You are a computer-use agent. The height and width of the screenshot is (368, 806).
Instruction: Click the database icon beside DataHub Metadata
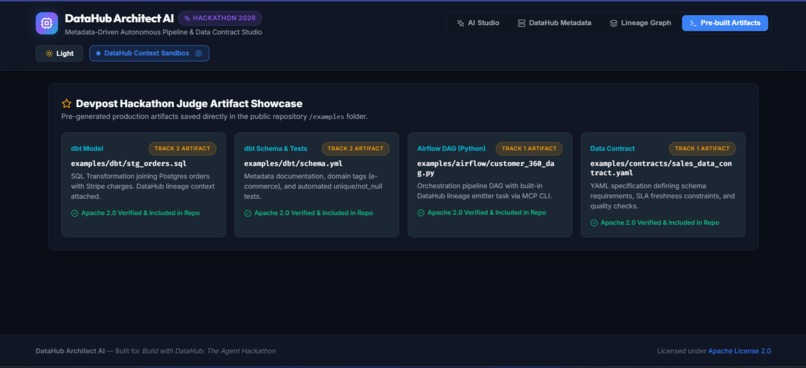tap(521, 23)
